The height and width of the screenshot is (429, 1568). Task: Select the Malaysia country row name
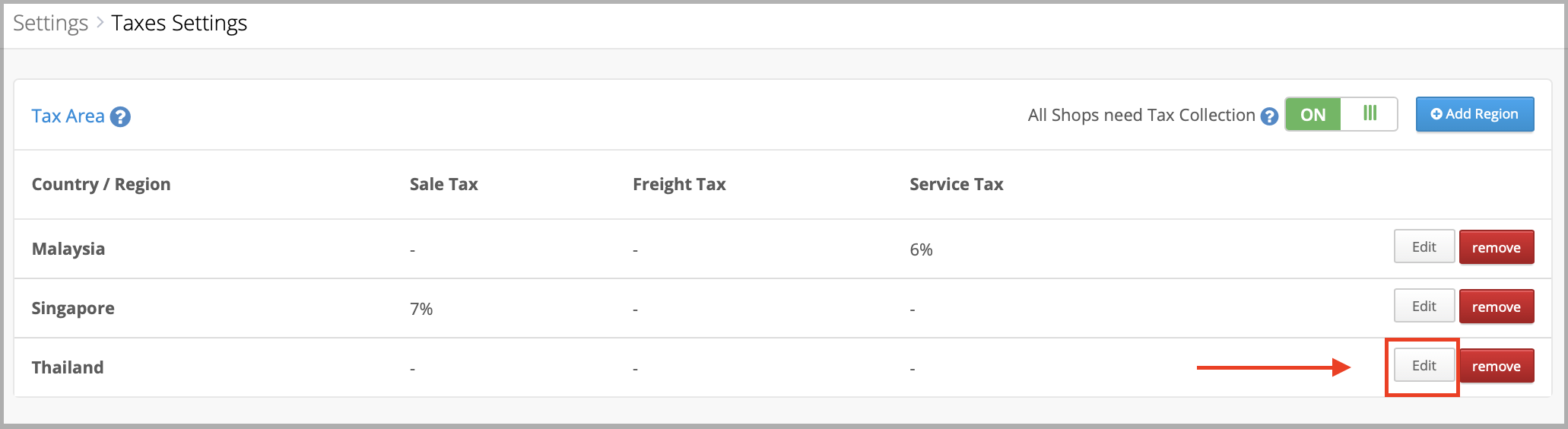[x=68, y=249]
